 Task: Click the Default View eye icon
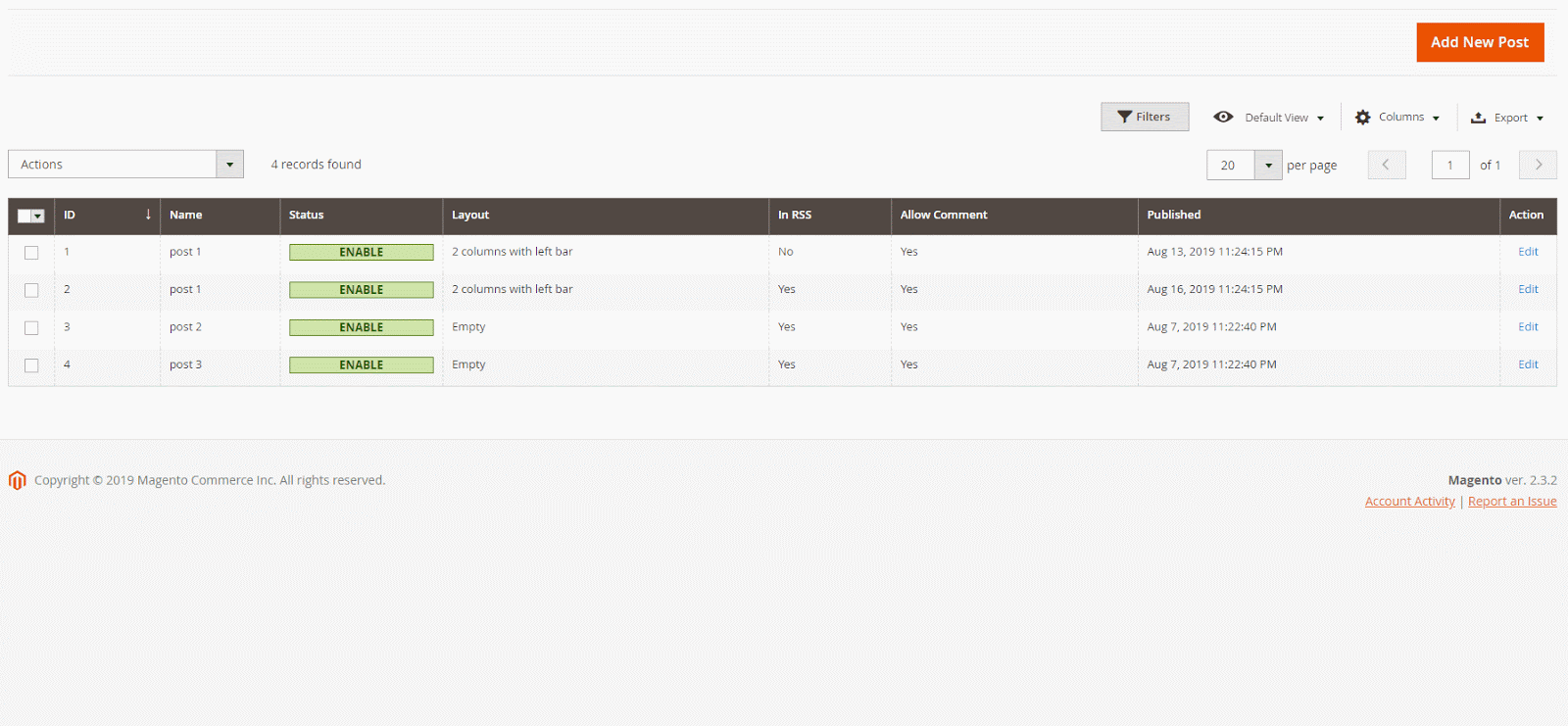(1223, 117)
